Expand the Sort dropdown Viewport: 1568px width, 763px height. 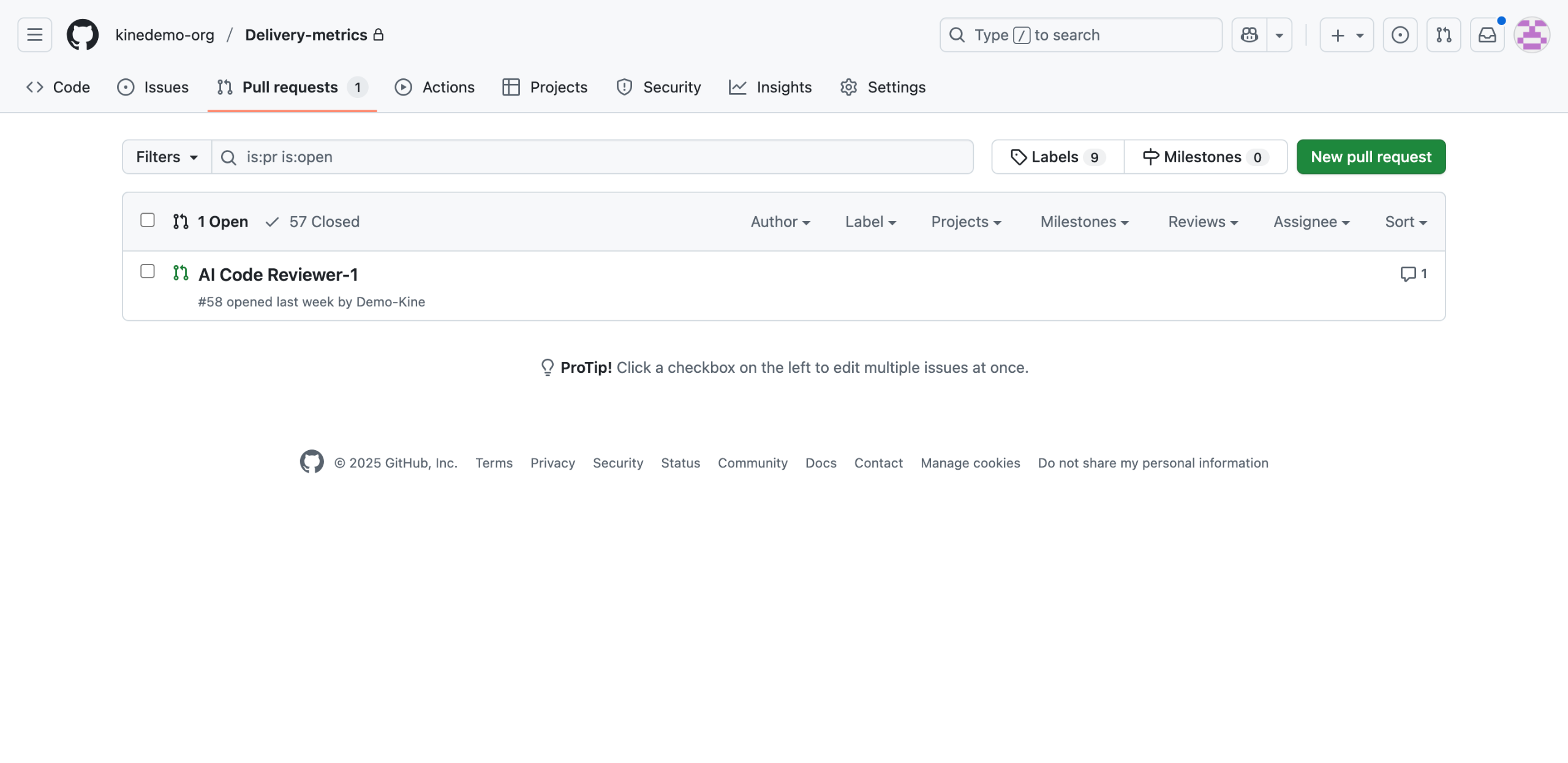[1406, 222]
